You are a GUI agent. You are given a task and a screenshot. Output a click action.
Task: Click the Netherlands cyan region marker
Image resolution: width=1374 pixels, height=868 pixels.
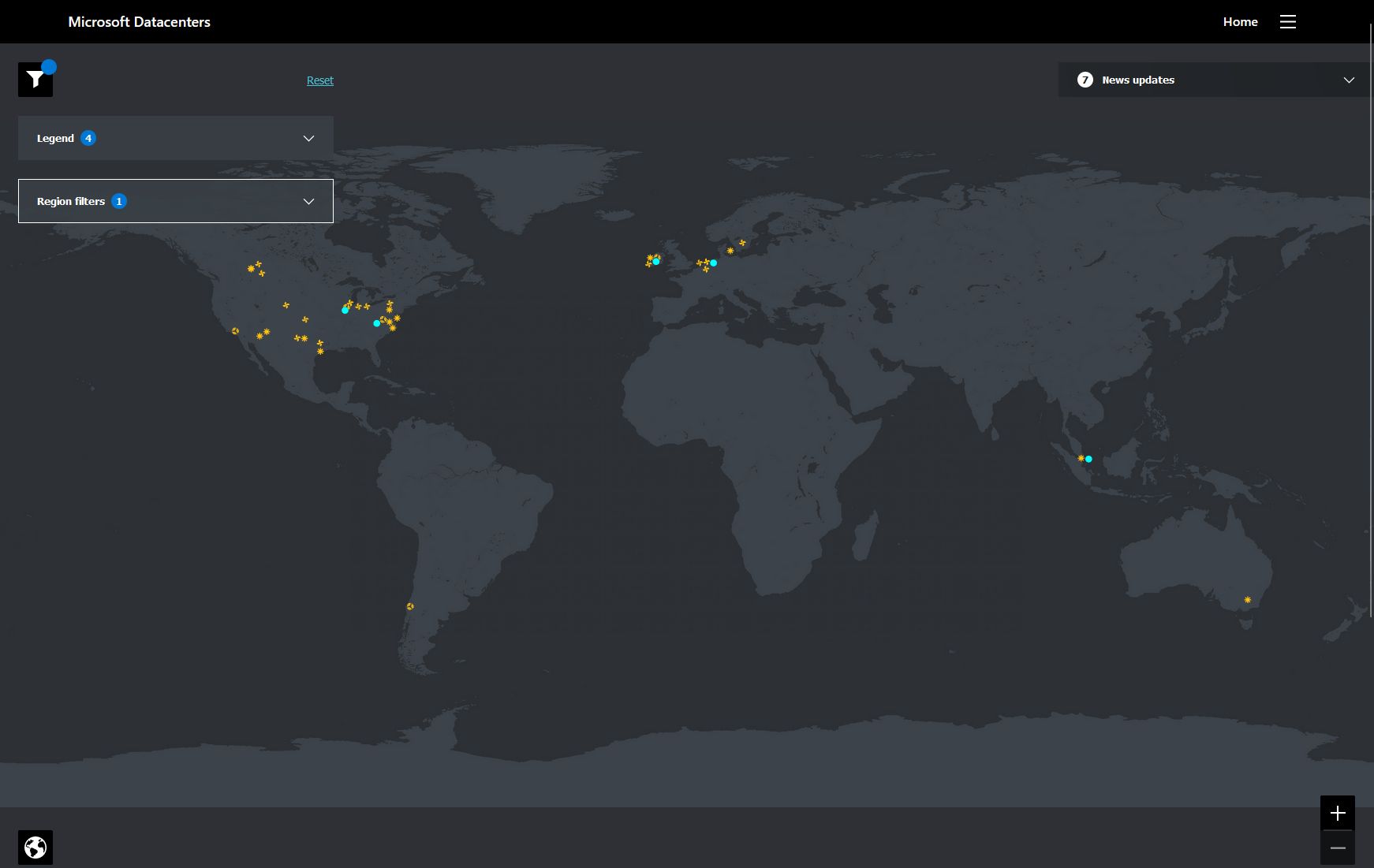coord(713,263)
